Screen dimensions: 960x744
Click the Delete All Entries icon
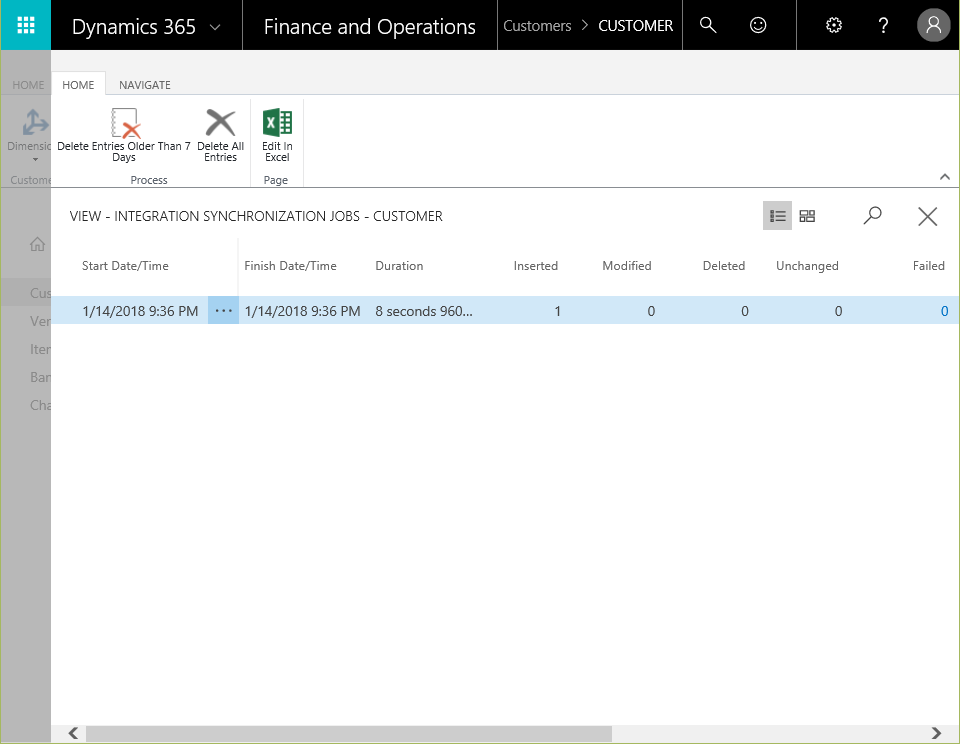(x=220, y=135)
